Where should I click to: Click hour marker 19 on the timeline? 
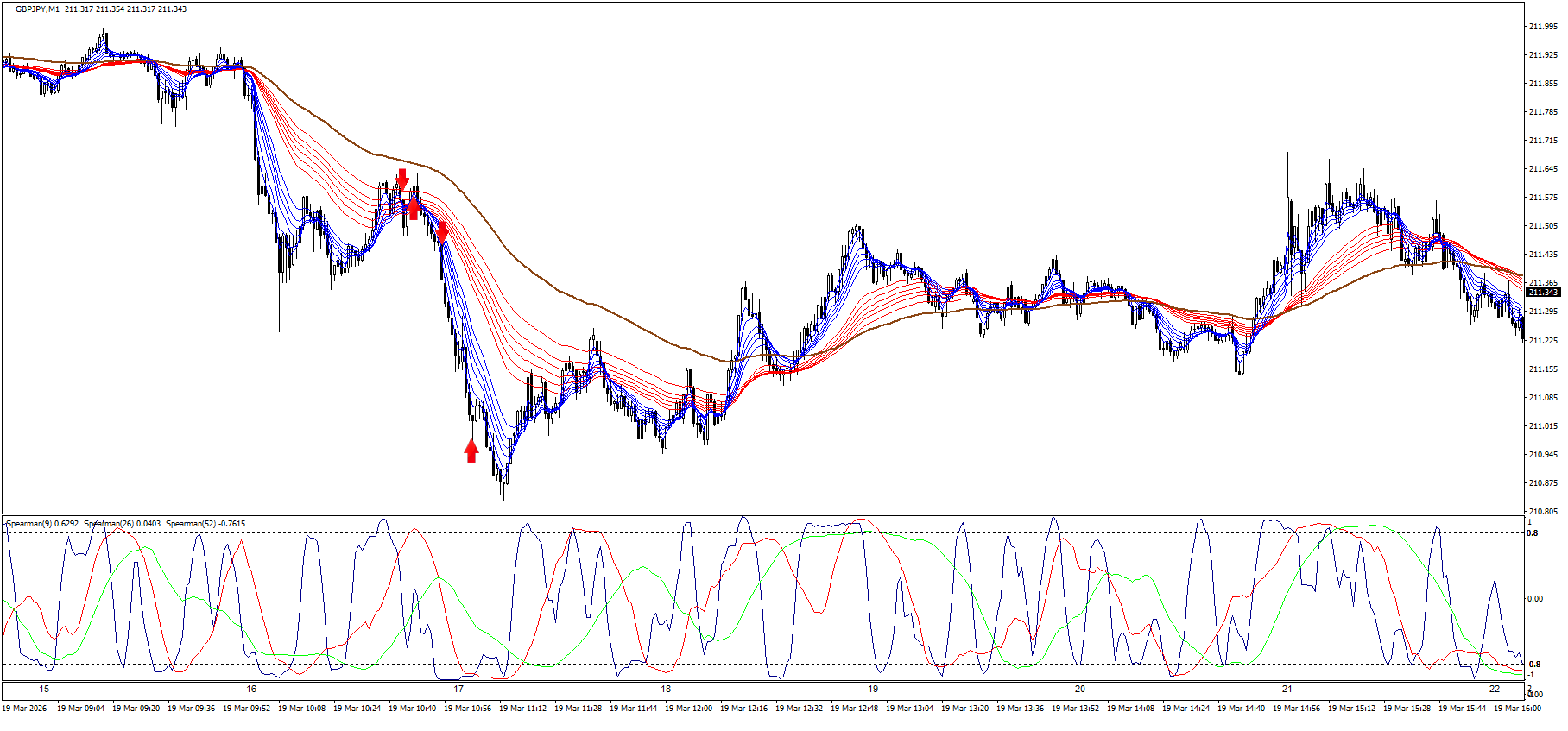click(873, 689)
